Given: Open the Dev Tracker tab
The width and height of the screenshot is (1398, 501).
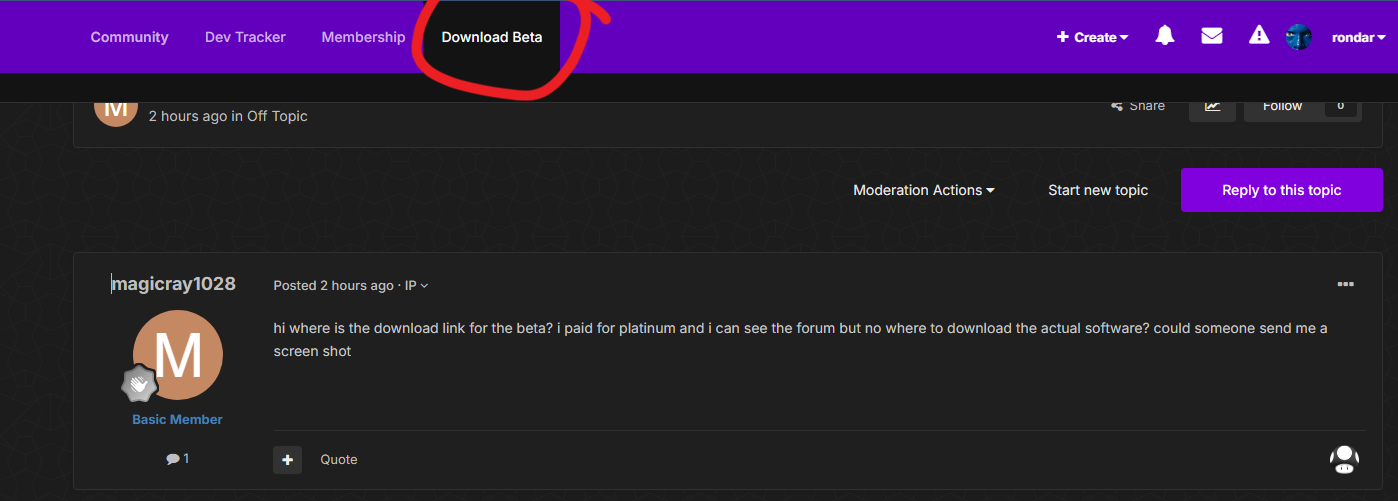Looking at the screenshot, I should [245, 37].
